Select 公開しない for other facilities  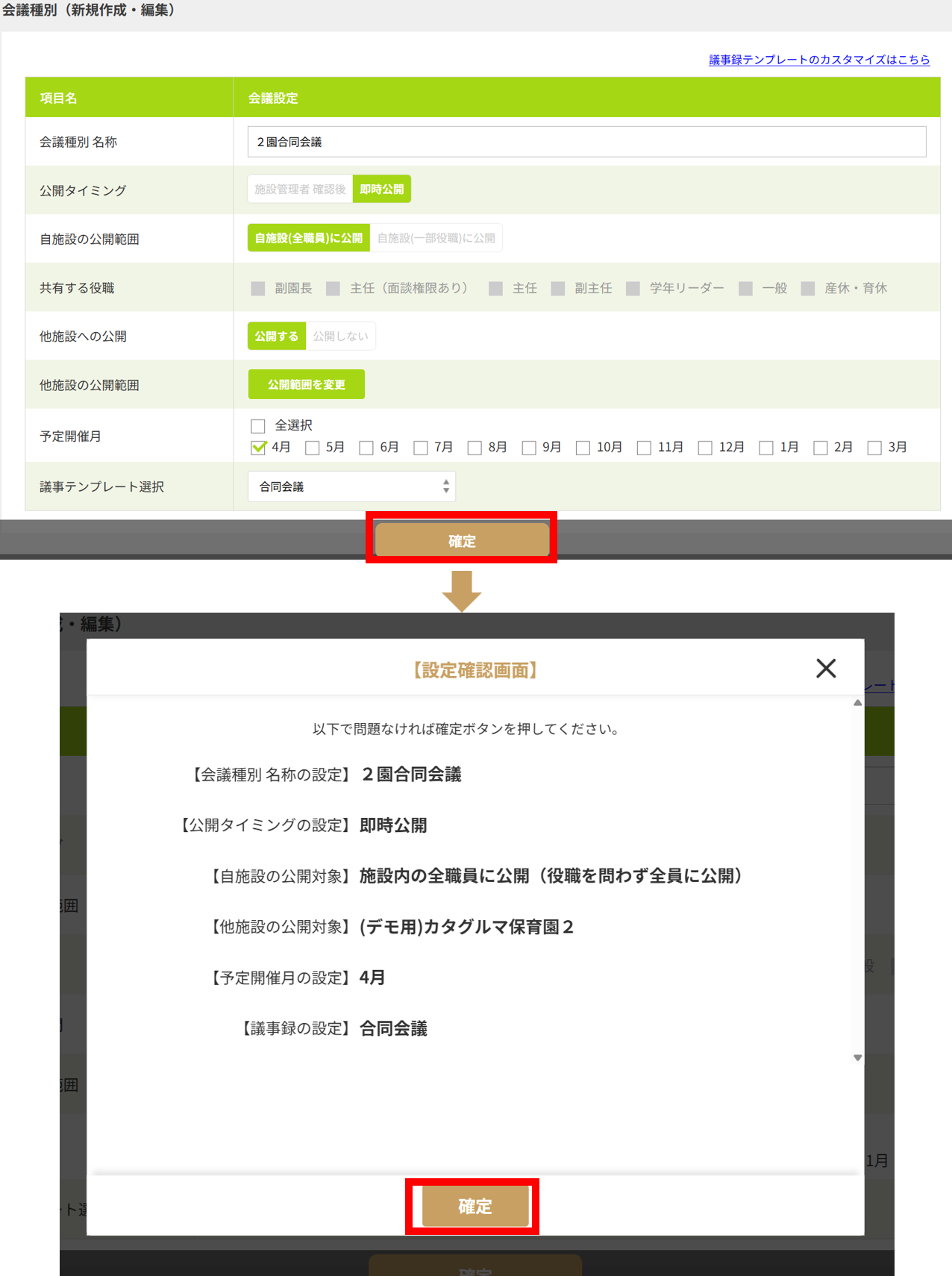click(x=341, y=337)
